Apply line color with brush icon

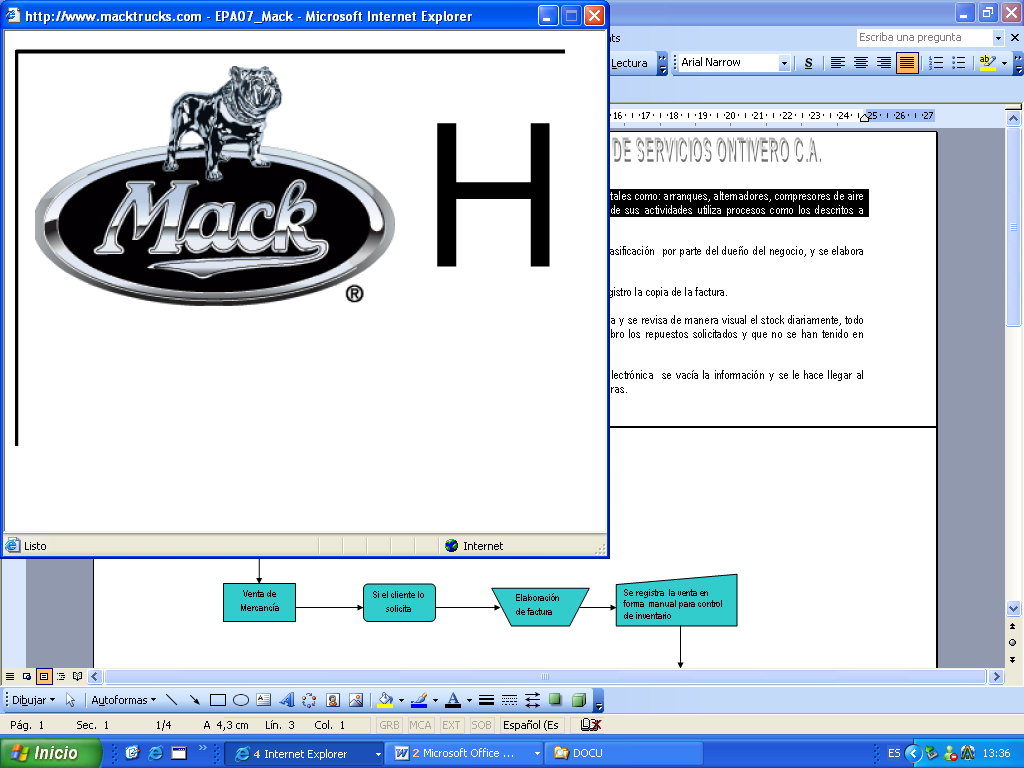click(x=419, y=700)
